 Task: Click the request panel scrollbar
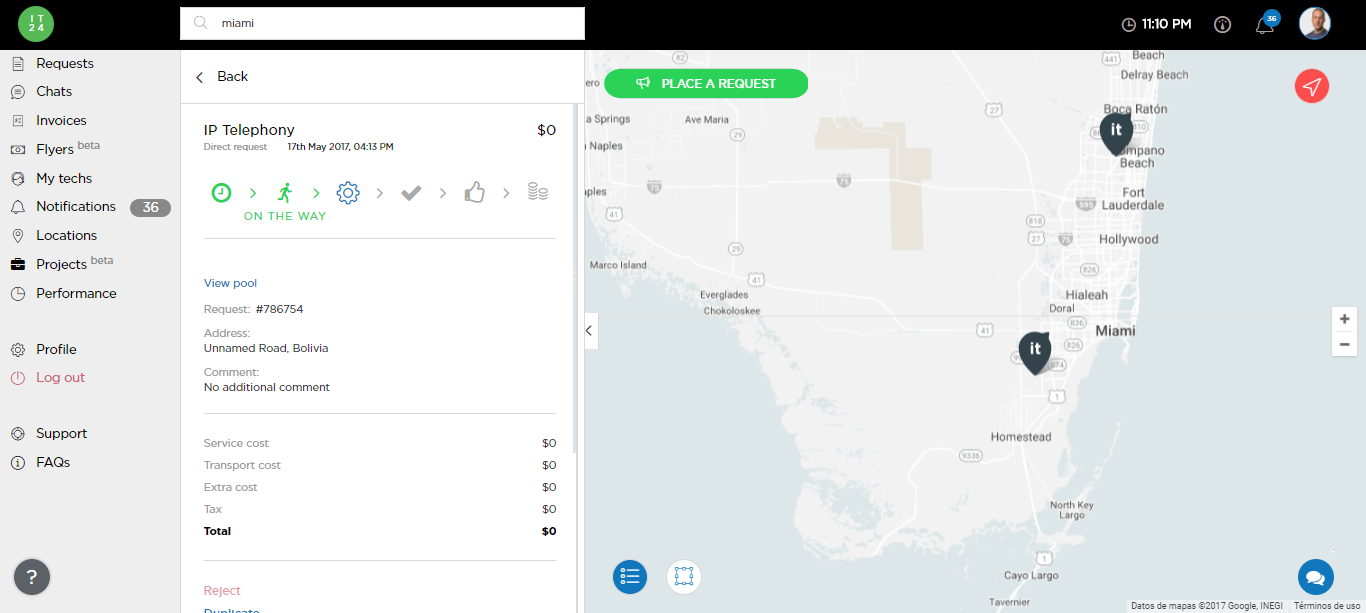[x=575, y=280]
